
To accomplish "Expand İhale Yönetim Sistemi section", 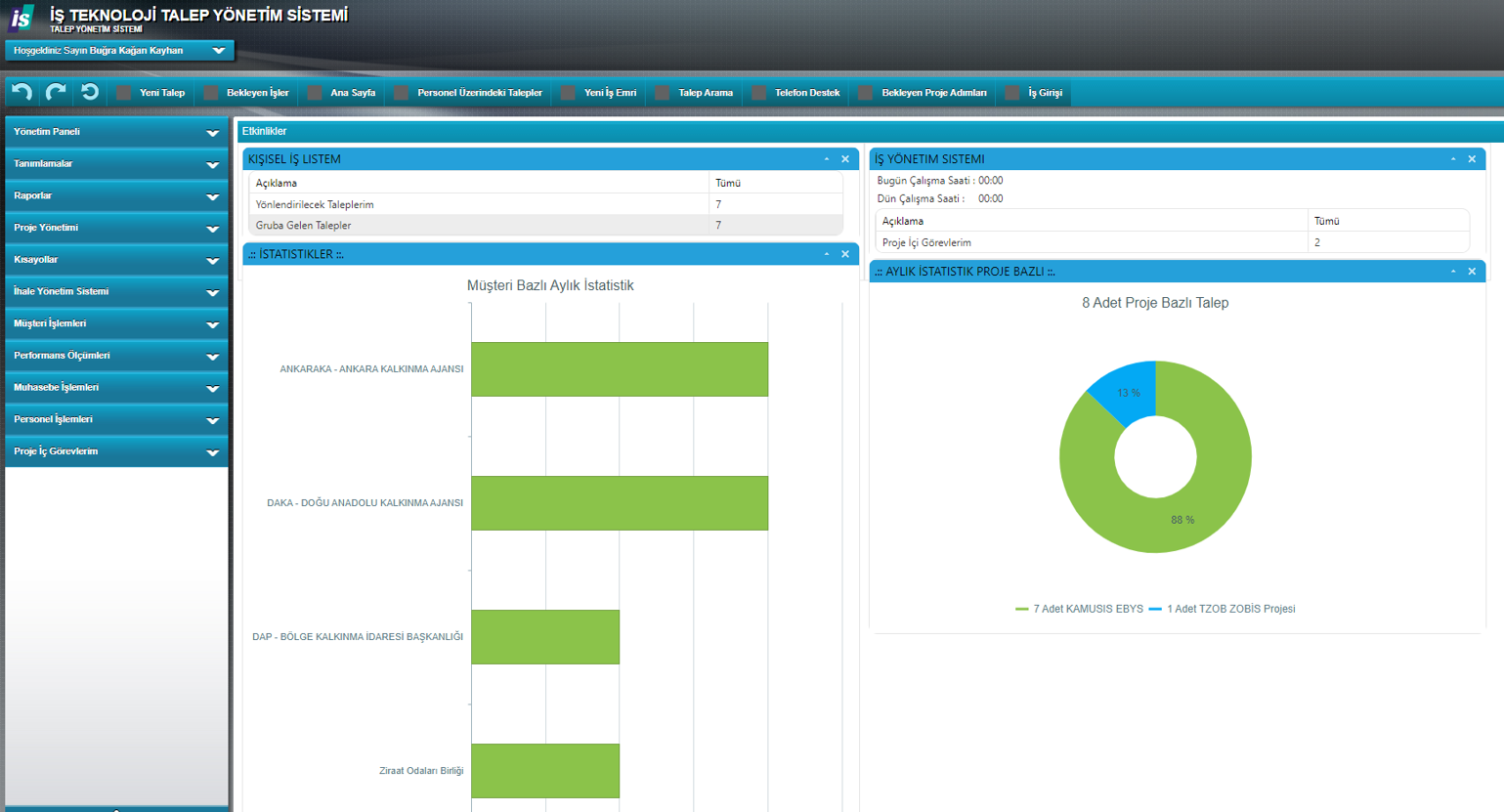I will pyautogui.click(x=116, y=291).
